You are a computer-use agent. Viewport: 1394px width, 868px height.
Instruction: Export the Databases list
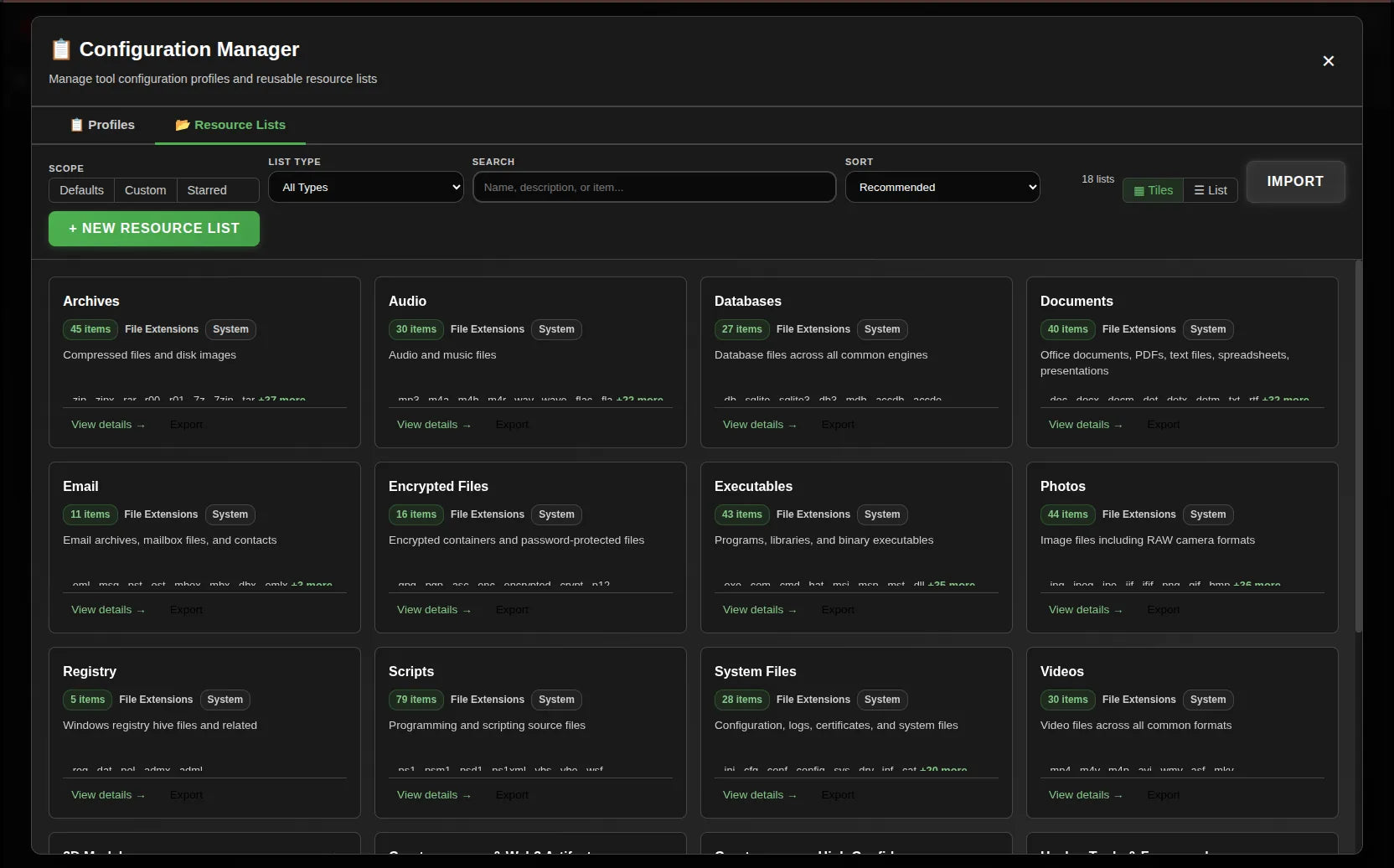(838, 425)
